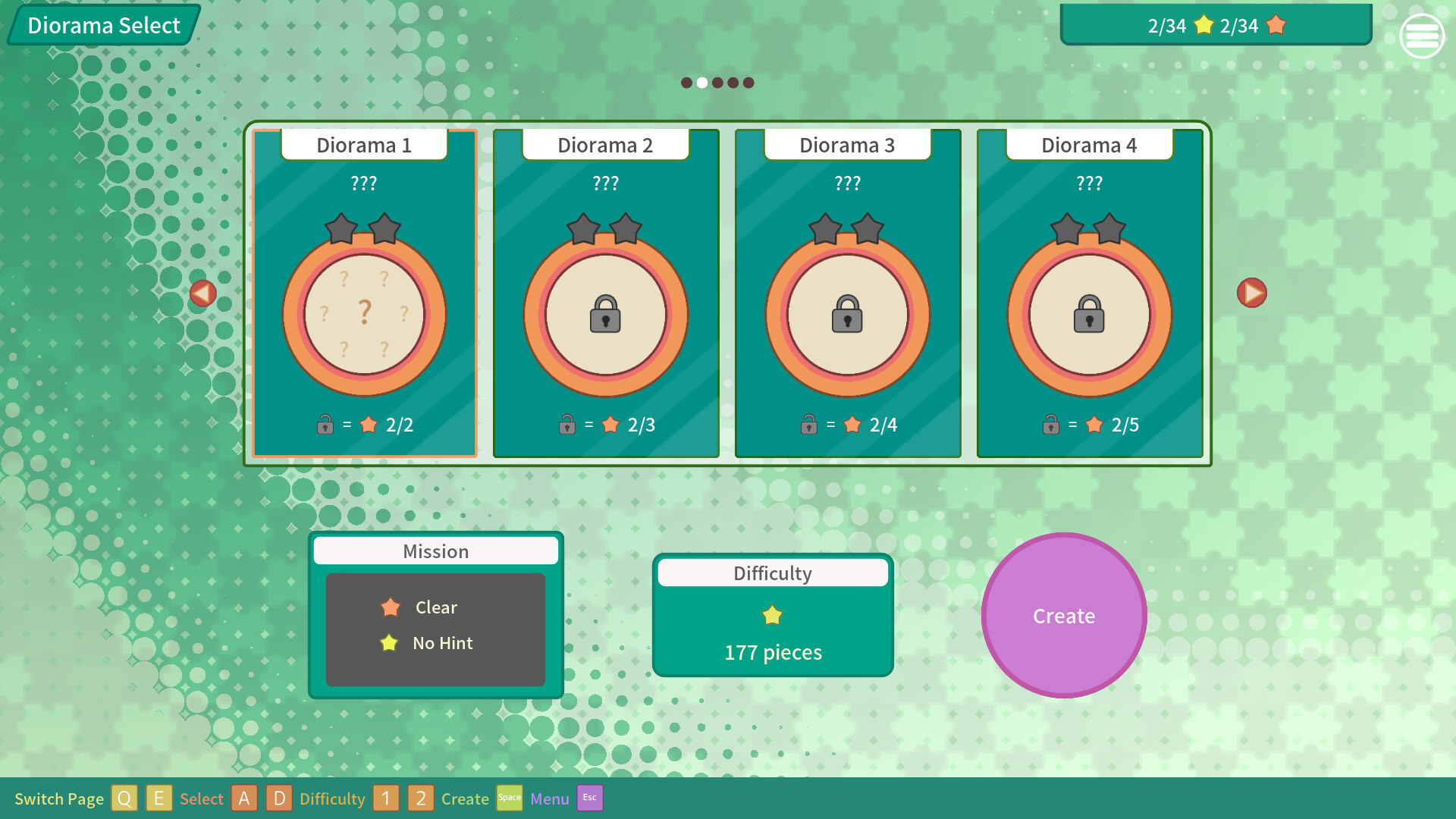Click the No Hint mission star icon
The image size is (1456, 819).
pyautogui.click(x=390, y=642)
